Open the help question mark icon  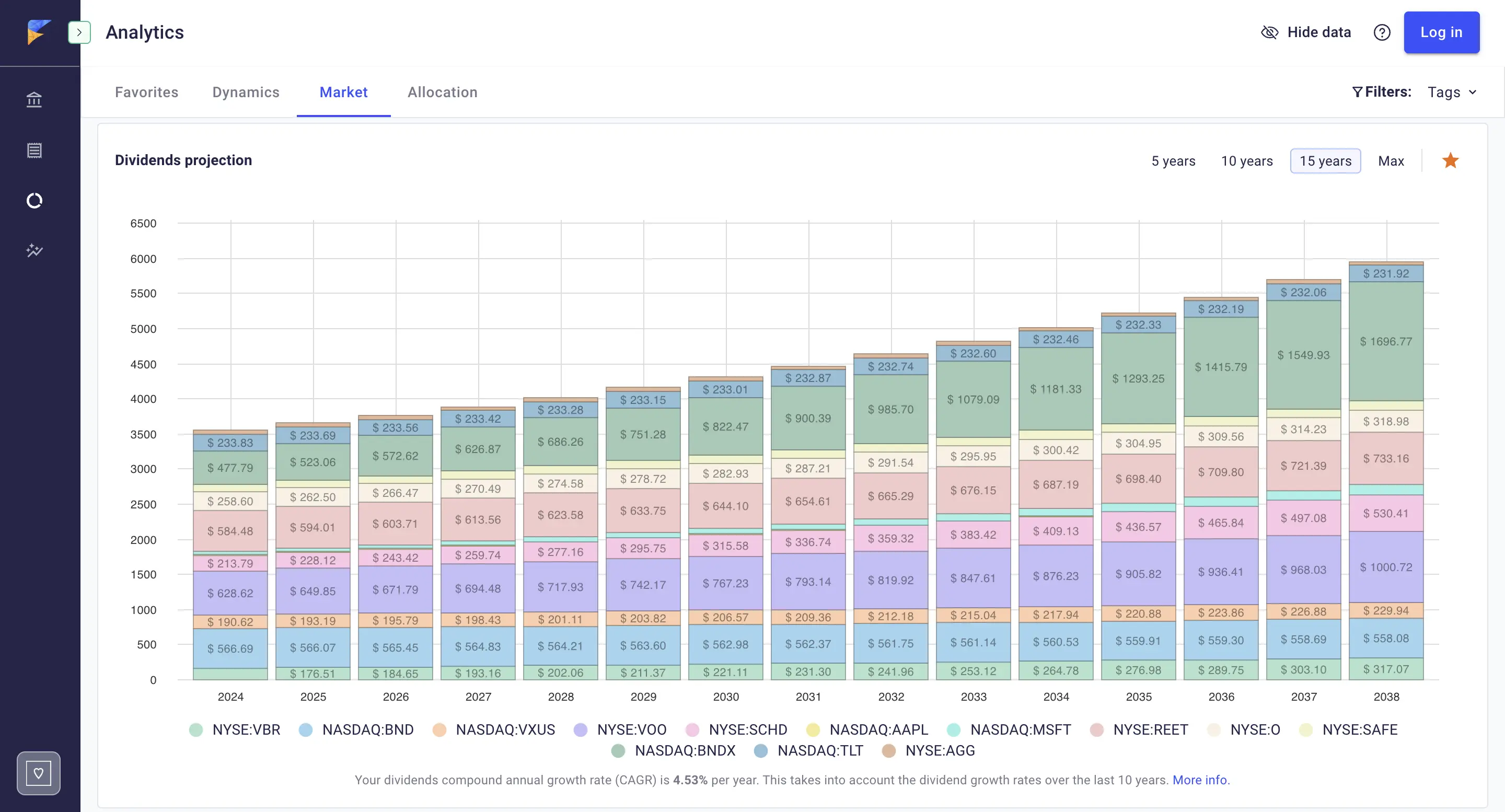click(x=1382, y=32)
